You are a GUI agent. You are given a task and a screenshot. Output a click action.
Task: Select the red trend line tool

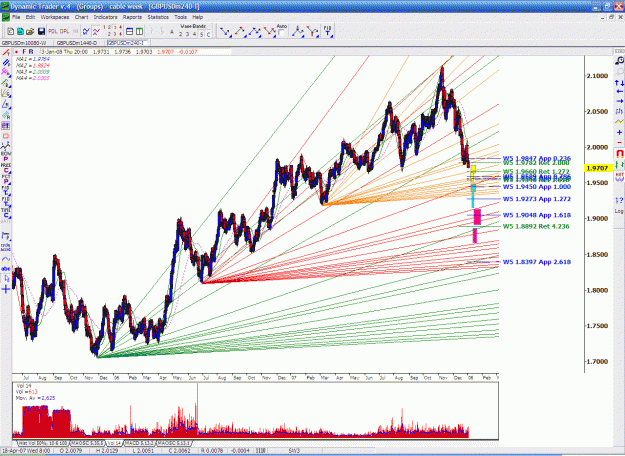[x=6, y=53]
